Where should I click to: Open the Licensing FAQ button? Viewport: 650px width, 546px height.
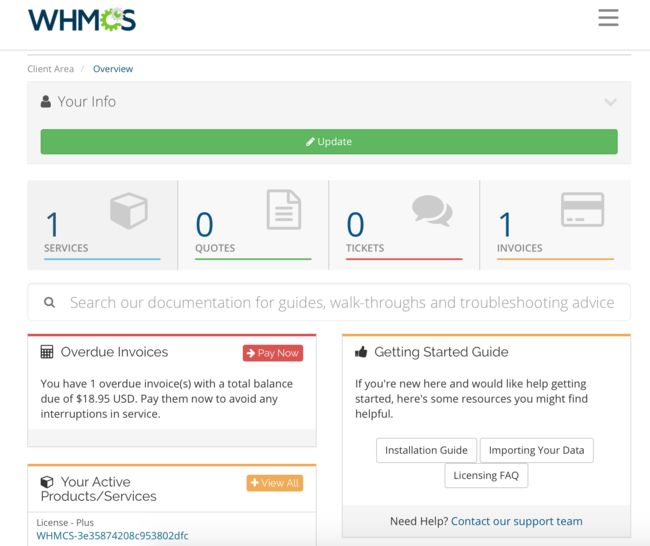coord(486,476)
